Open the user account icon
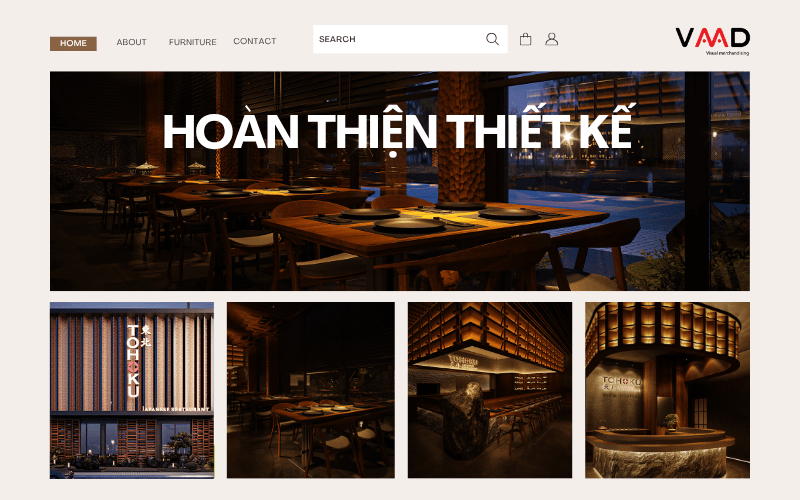The image size is (800, 500). coord(551,39)
